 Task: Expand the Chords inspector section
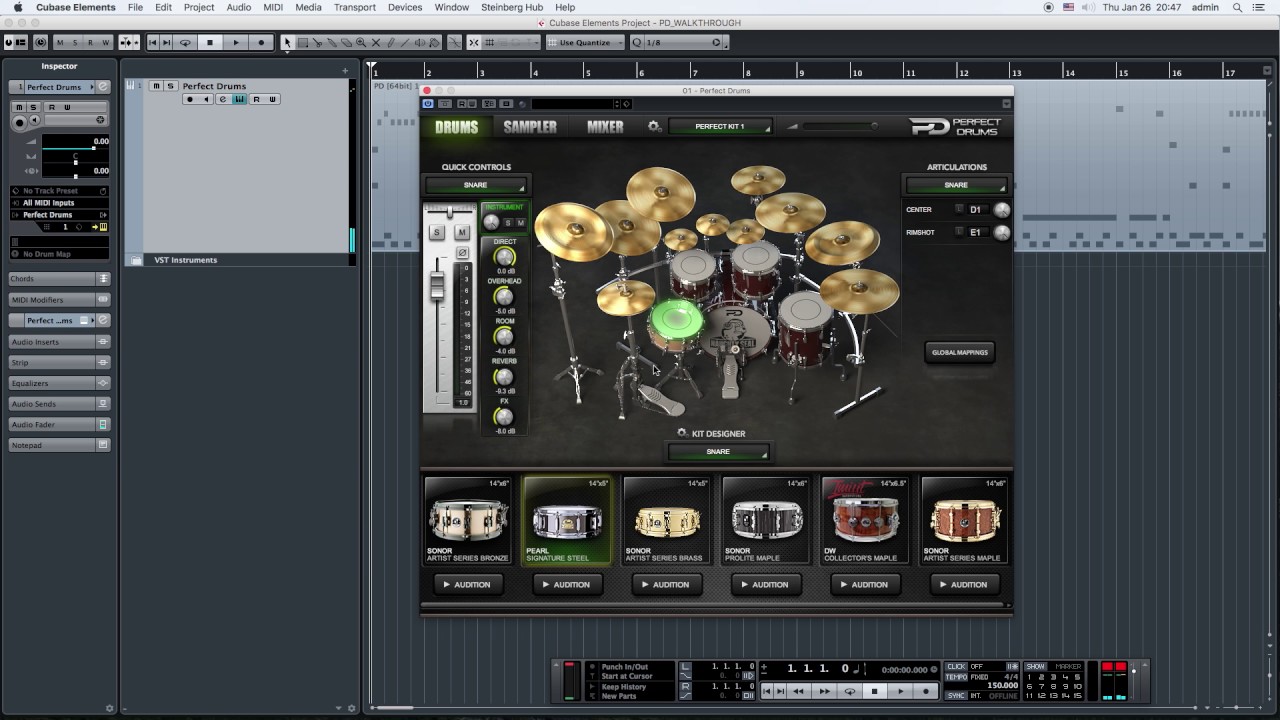[x=59, y=279]
